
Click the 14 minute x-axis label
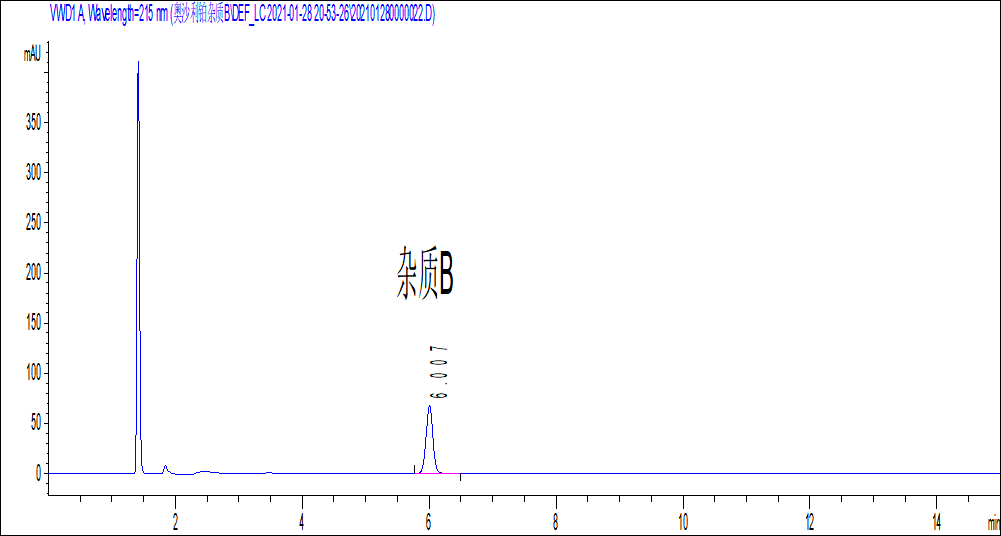(x=936, y=520)
